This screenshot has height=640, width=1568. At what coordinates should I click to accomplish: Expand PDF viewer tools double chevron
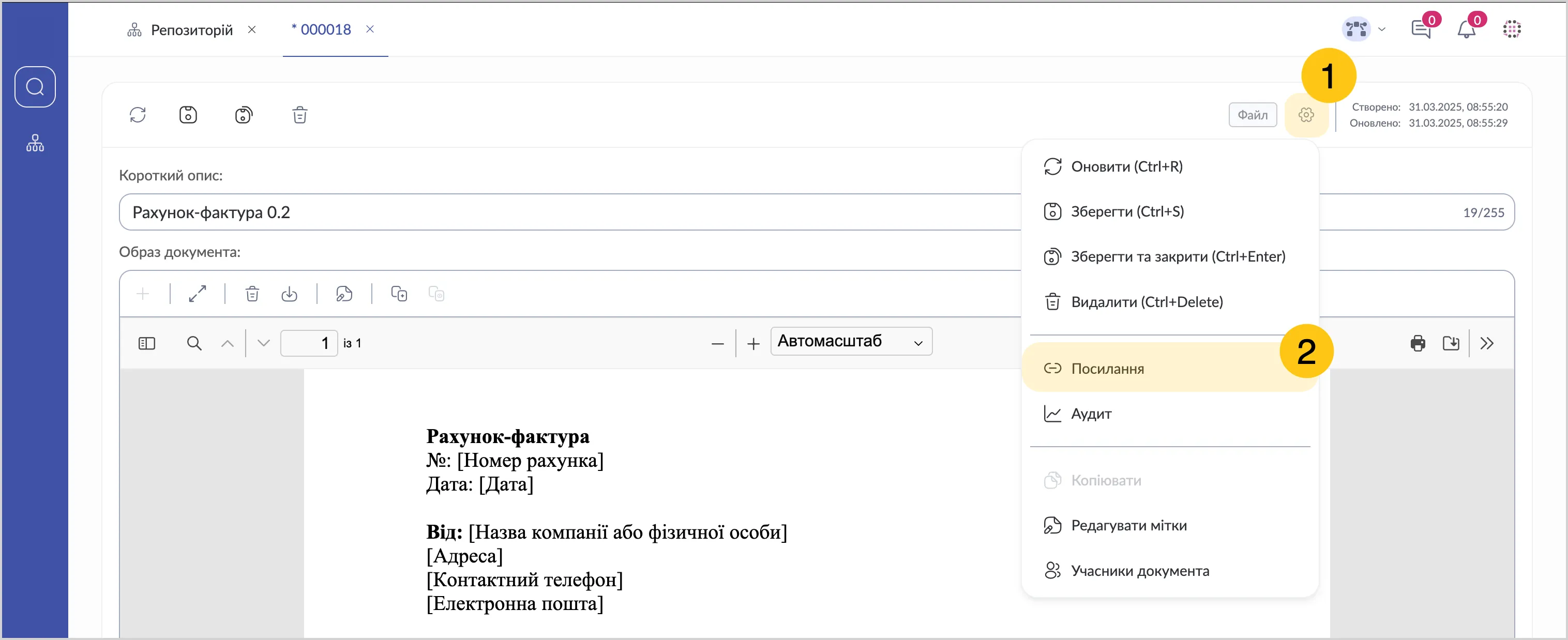(x=1486, y=343)
